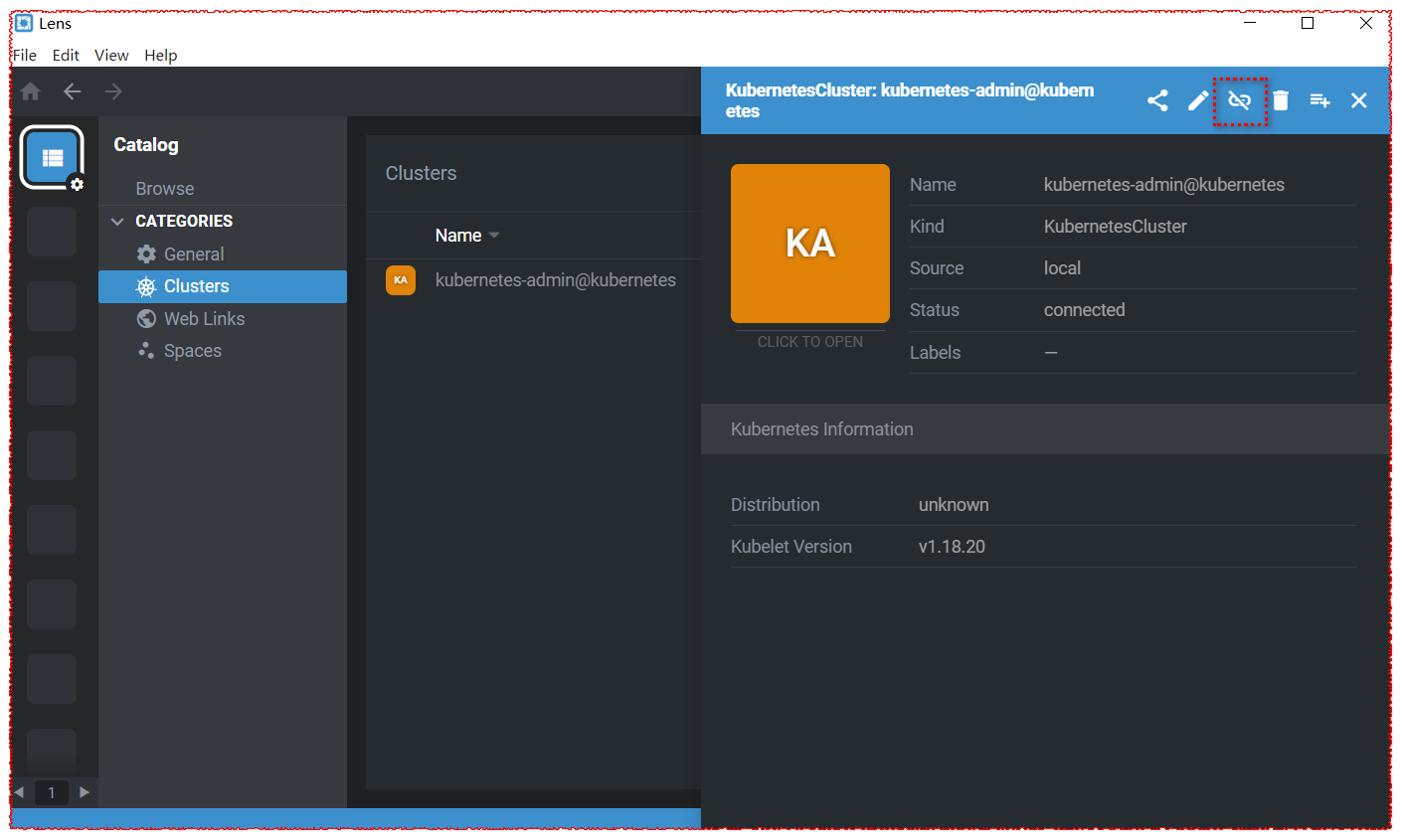The width and height of the screenshot is (1402, 840).
Task: Click the disconnect link icon
Action: point(1239,100)
